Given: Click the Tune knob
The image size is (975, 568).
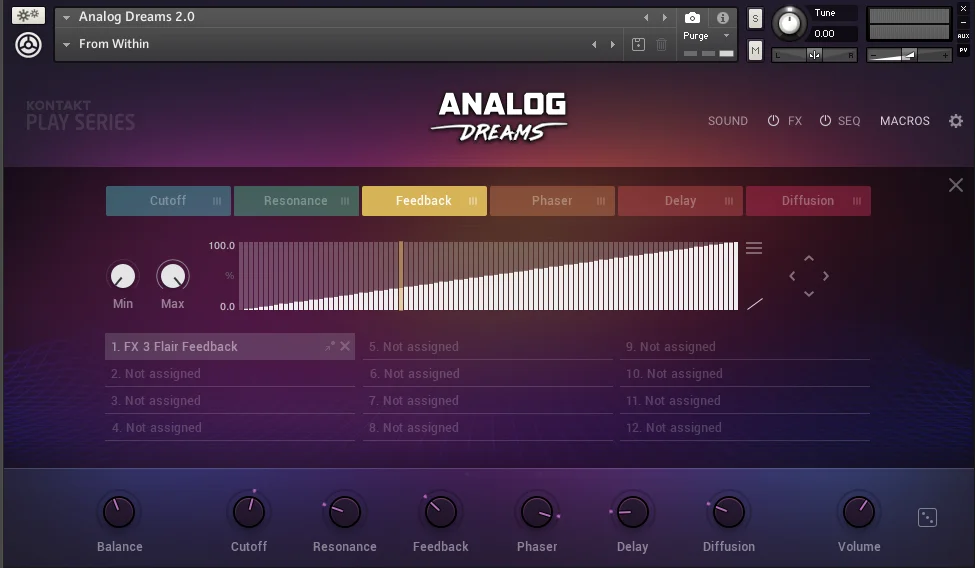Looking at the screenshot, I should [x=790, y=24].
